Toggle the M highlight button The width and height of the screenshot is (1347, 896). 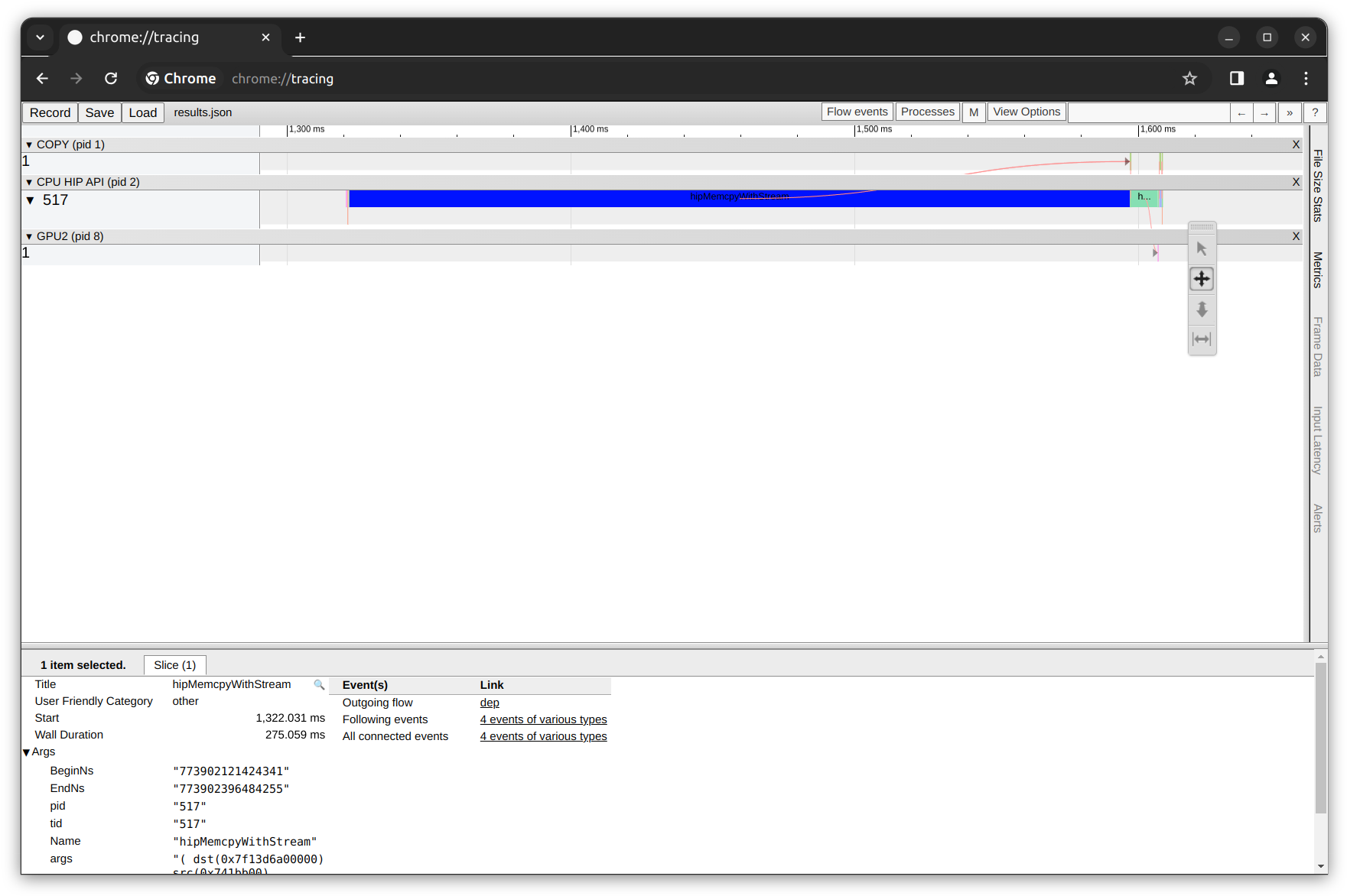(974, 112)
